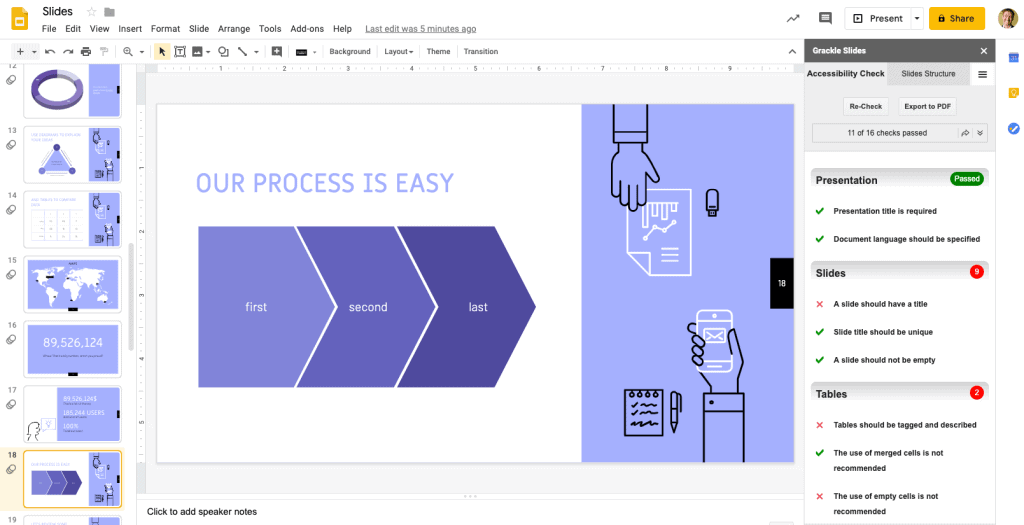The height and width of the screenshot is (525, 1024).
Task: Click the Theme toolbar button
Action: tap(438, 52)
